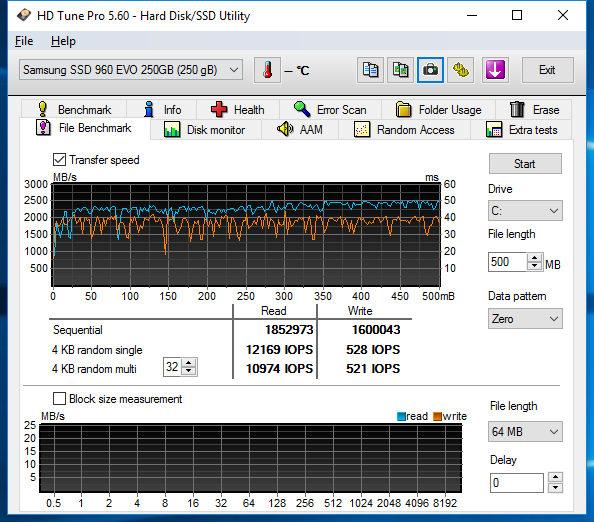Decrease the Delay spinner value
Viewport: 594px width, 522px height.
[x=556, y=488]
